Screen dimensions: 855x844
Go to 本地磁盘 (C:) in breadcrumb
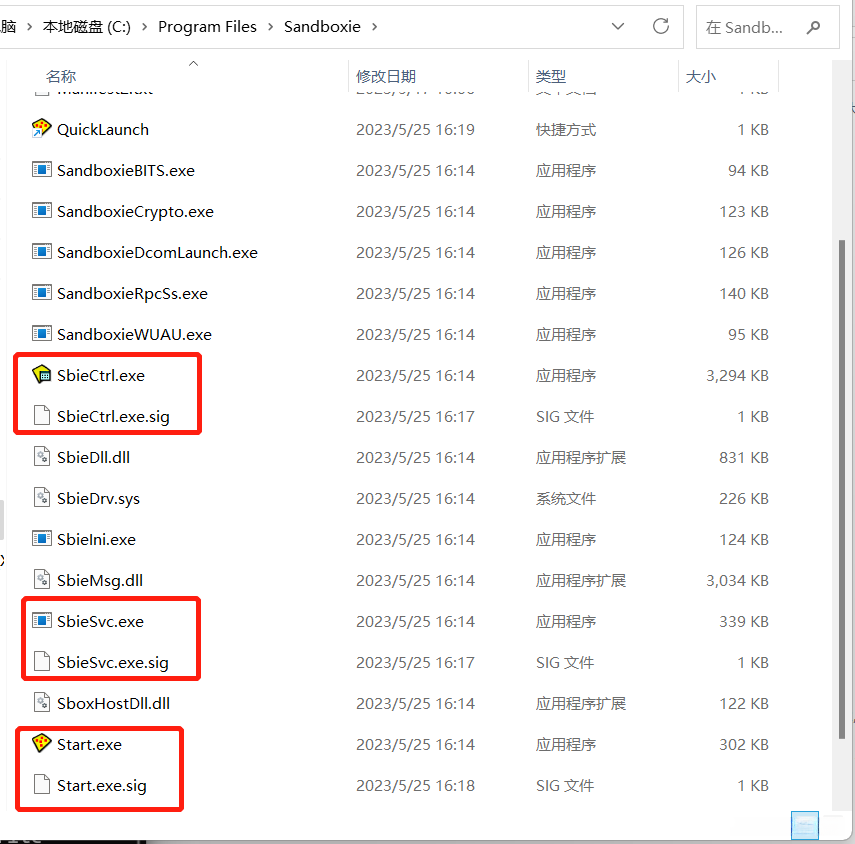tap(87, 27)
